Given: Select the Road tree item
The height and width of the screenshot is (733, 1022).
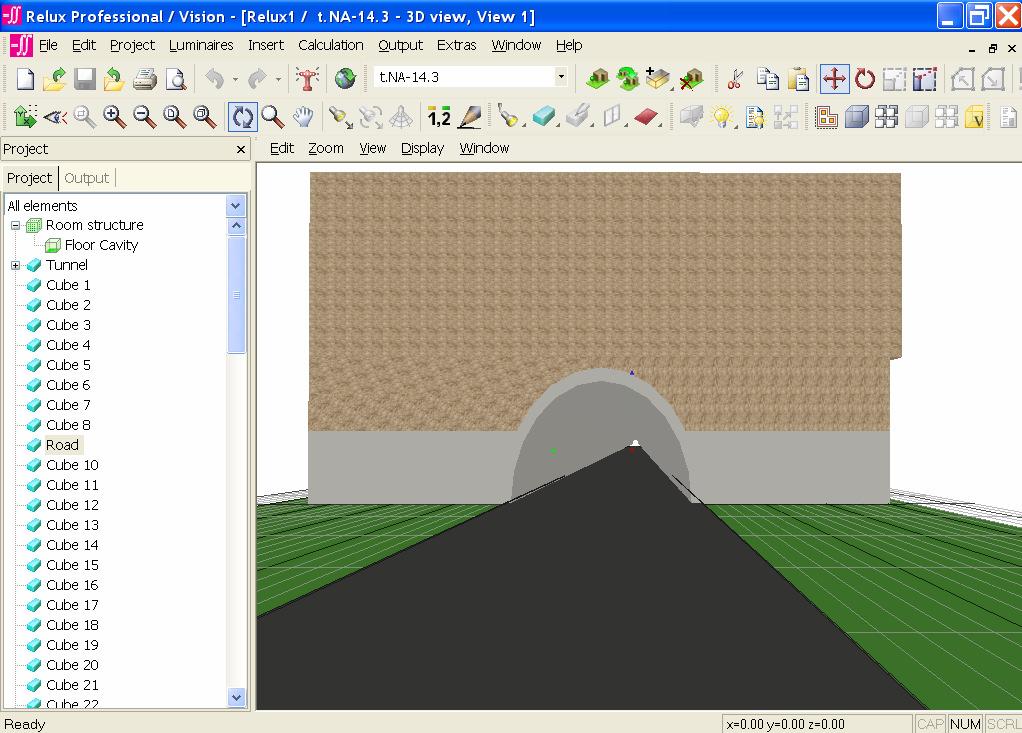Looking at the screenshot, I should click(62, 446).
